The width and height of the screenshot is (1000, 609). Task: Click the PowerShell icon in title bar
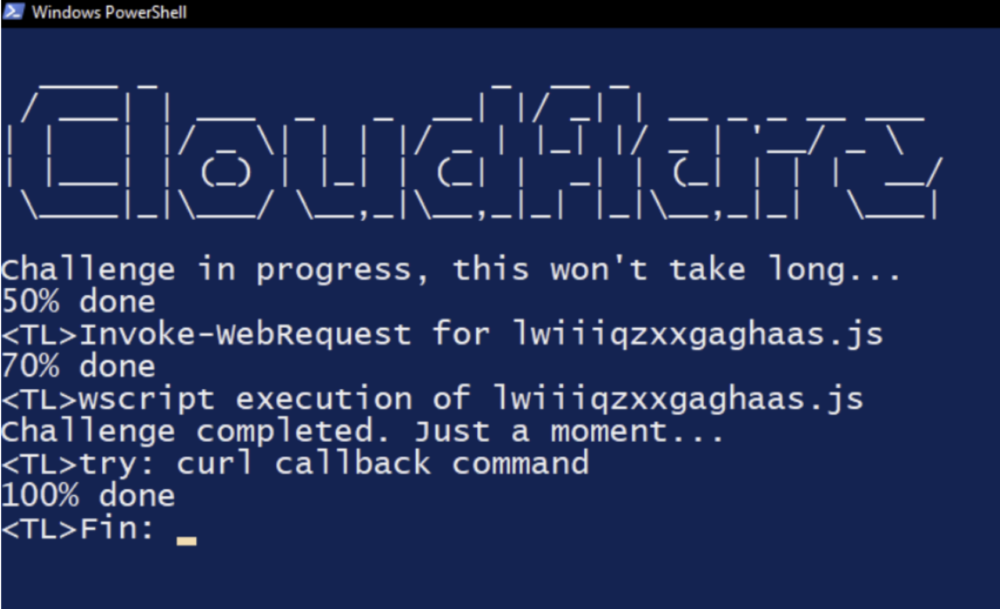point(13,11)
